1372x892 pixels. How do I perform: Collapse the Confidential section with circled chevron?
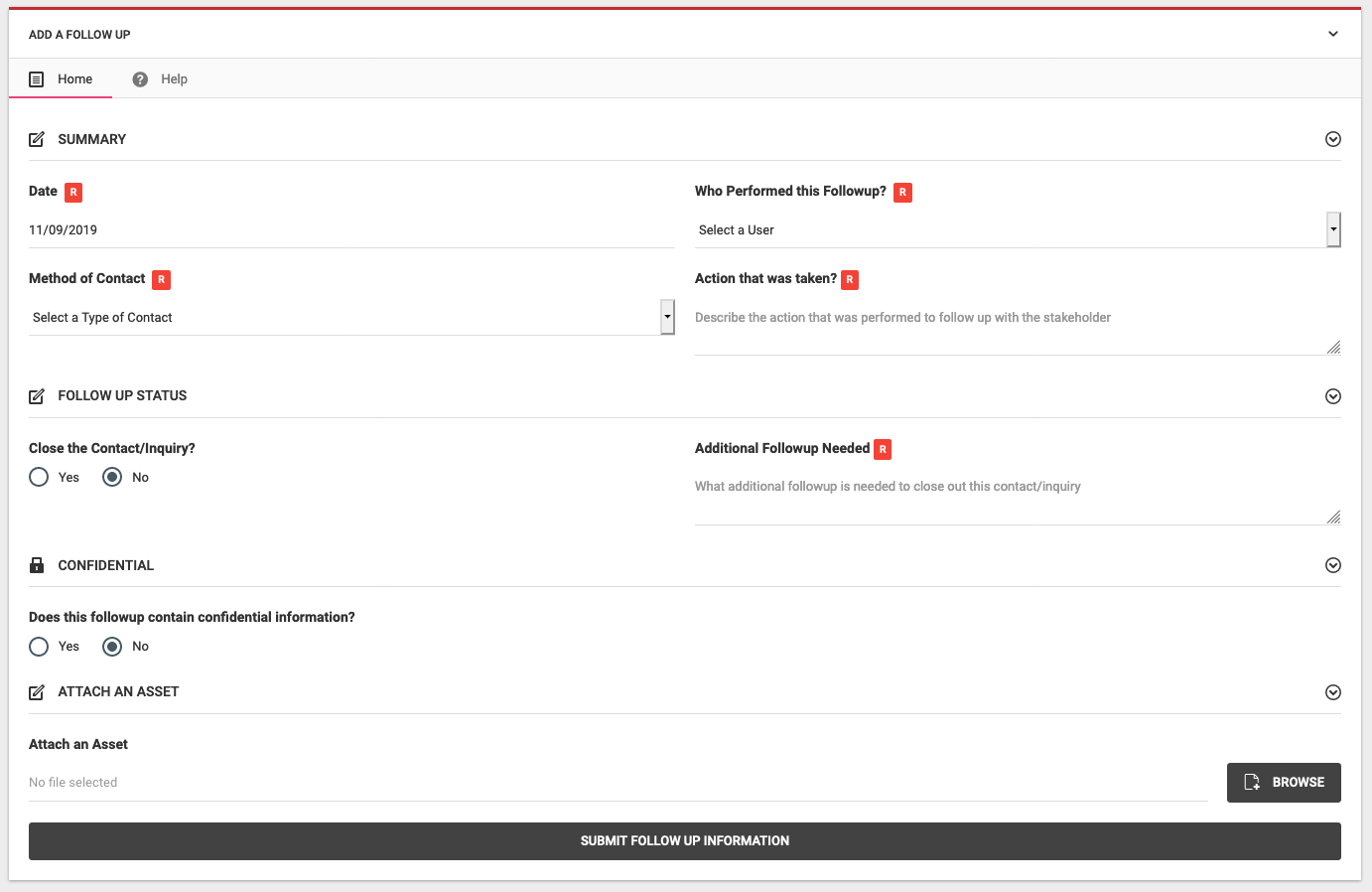point(1333,565)
